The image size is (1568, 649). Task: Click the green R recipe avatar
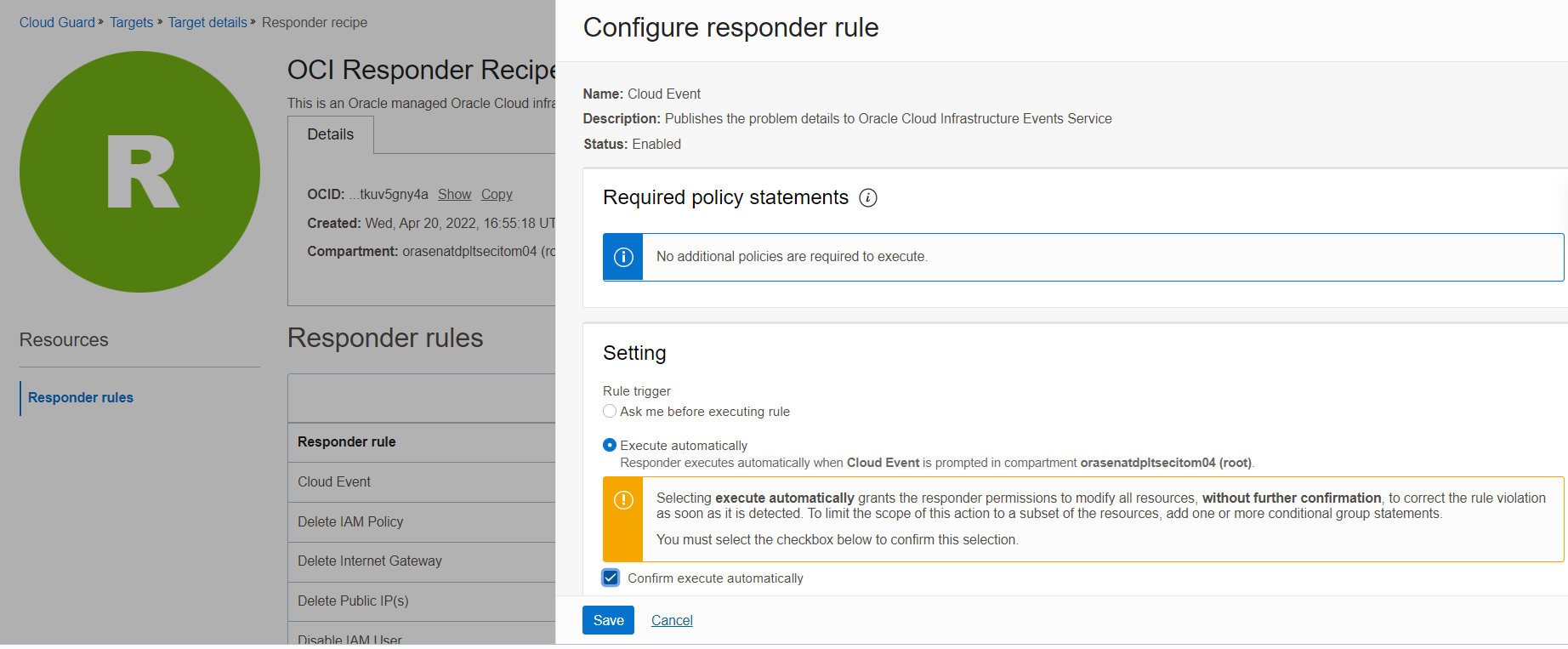pos(139,172)
